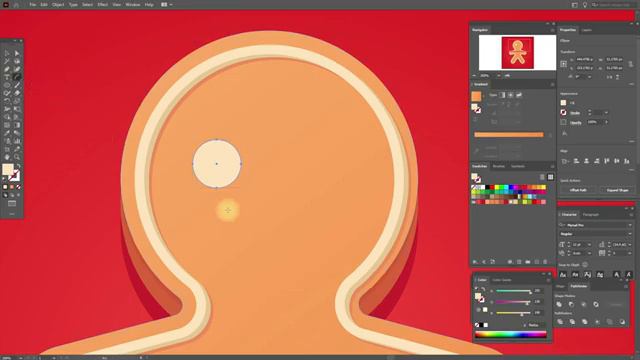Open the Object menu
The height and width of the screenshot is (360, 640).
coord(58,4)
